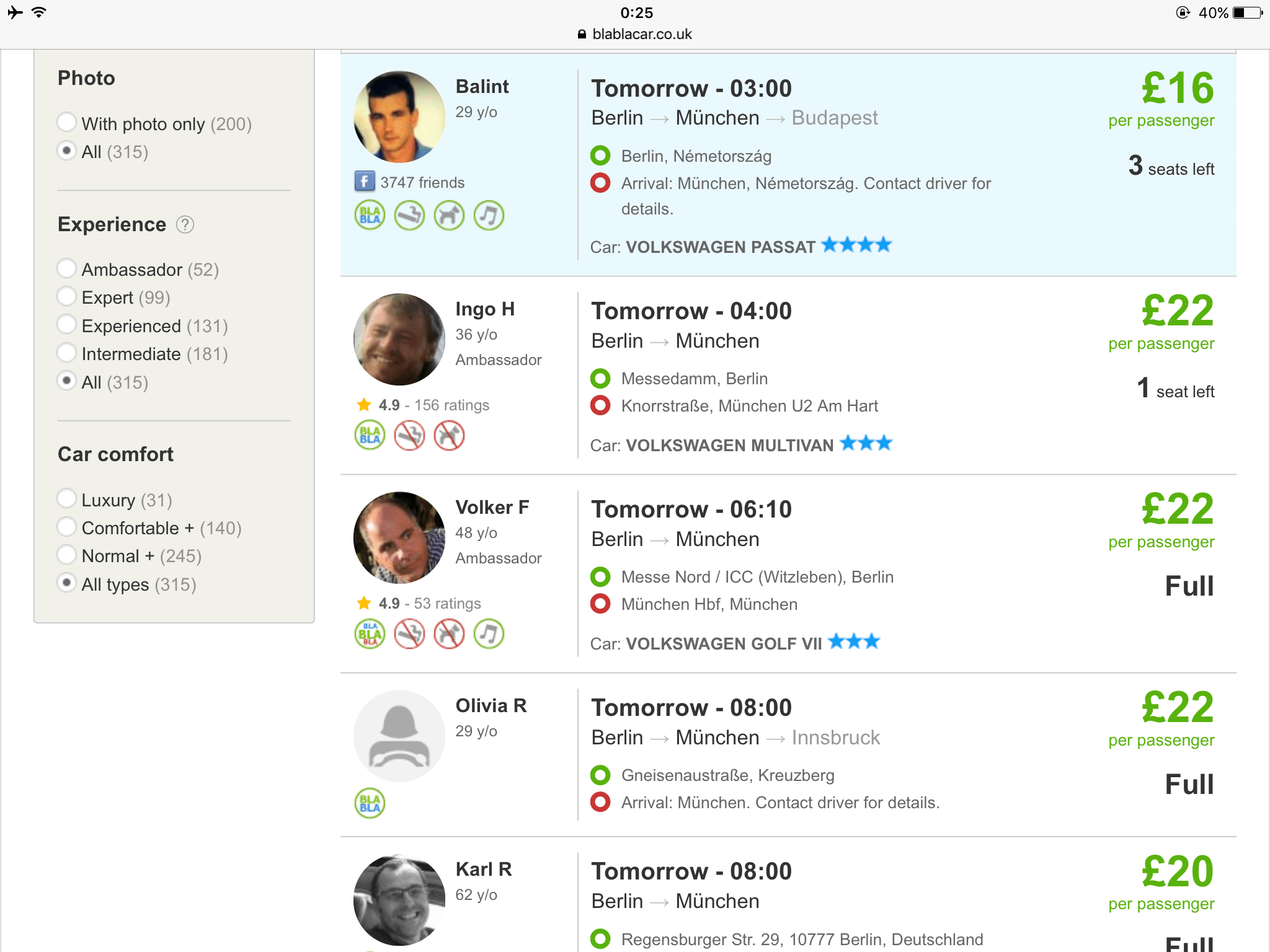This screenshot has height=952, width=1270.
Task: Click Volker F's music preference icon
Action: point(489,633)
